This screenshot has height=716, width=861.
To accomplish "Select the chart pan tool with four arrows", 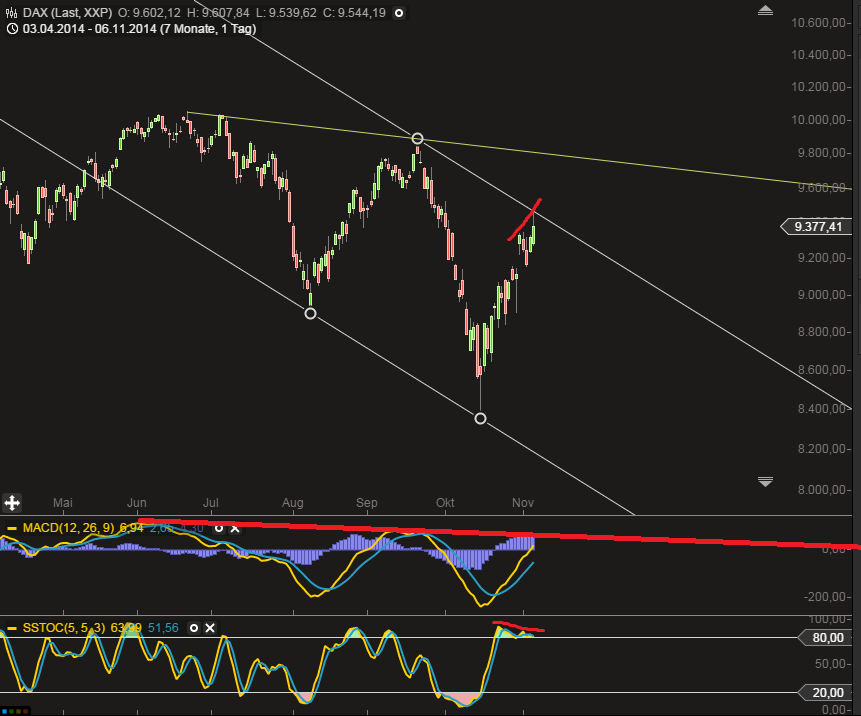I will (12, 502).
